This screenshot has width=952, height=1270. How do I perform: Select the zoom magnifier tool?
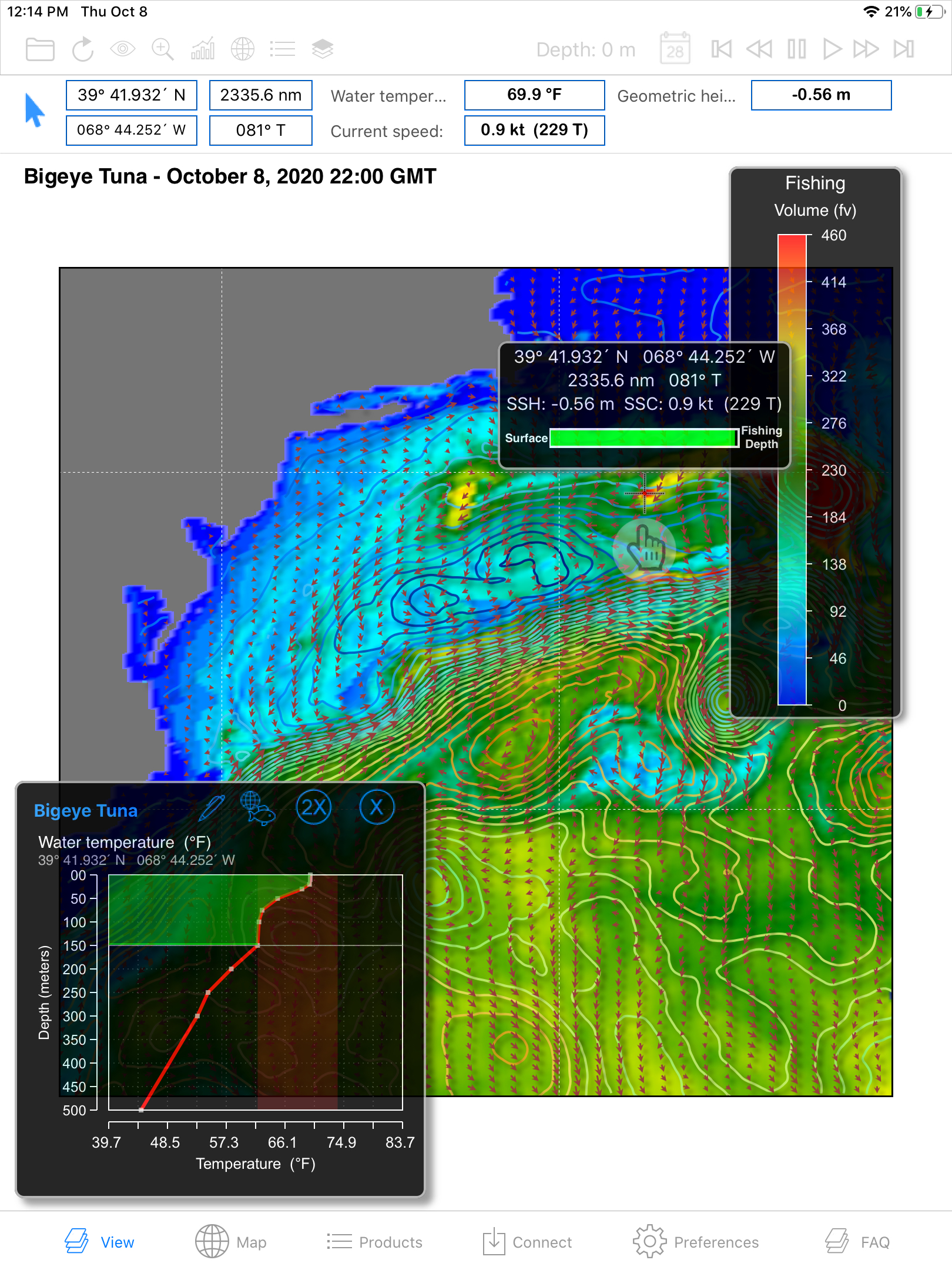(x=163, y=49)
